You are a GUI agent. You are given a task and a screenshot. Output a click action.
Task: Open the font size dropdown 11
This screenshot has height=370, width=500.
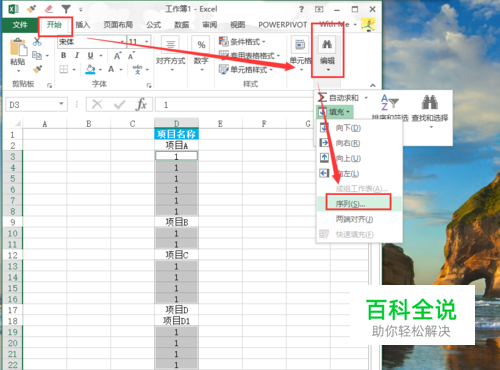(147, 42)
